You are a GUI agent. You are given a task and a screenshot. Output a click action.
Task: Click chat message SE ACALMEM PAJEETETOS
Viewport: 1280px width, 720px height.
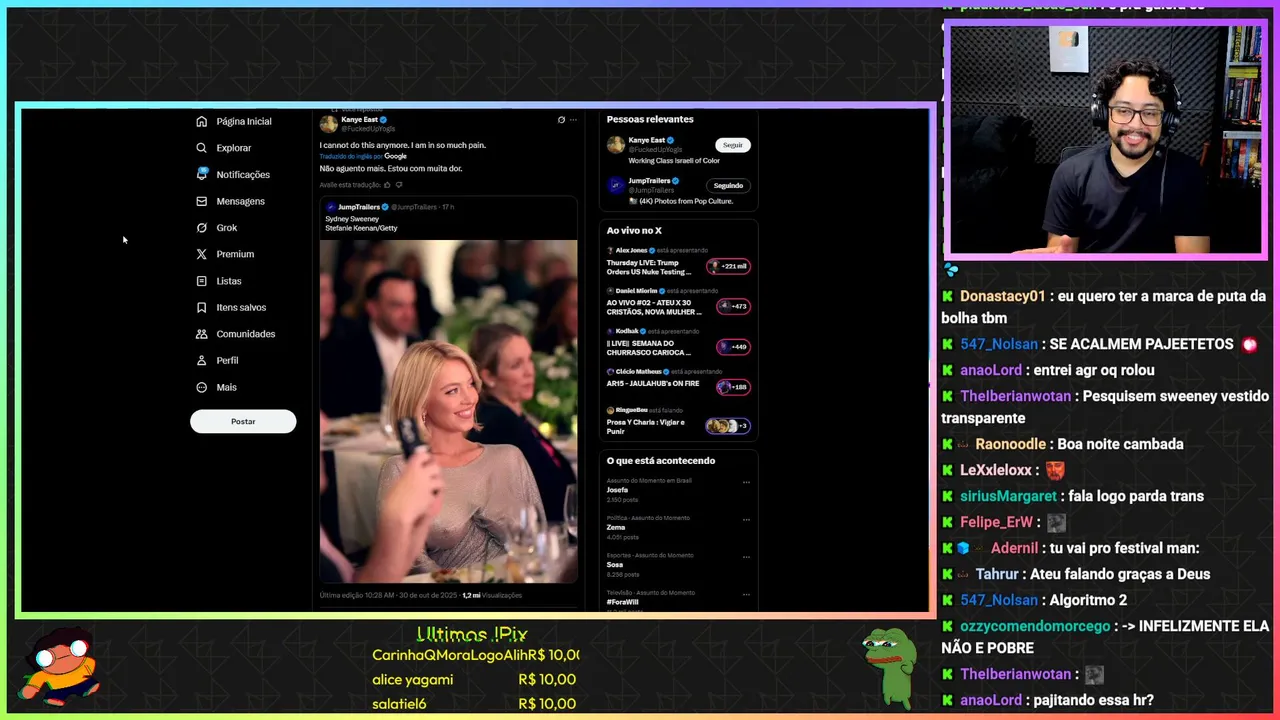tap(1141, 344)
